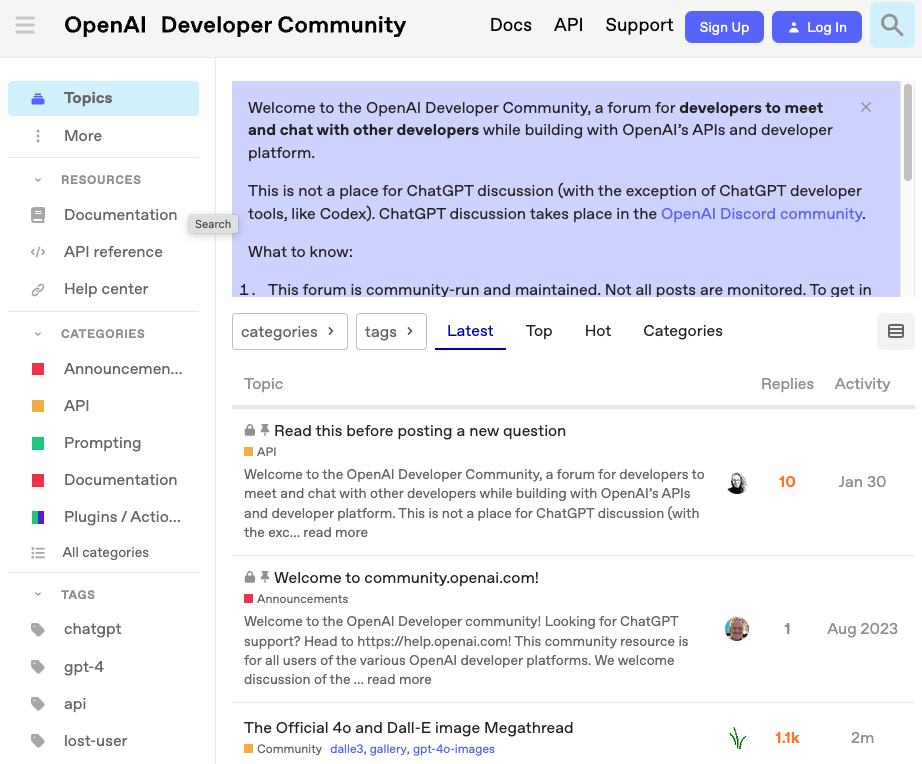
Task: Collapse the RESOURCES section
Action: [38, 180]
